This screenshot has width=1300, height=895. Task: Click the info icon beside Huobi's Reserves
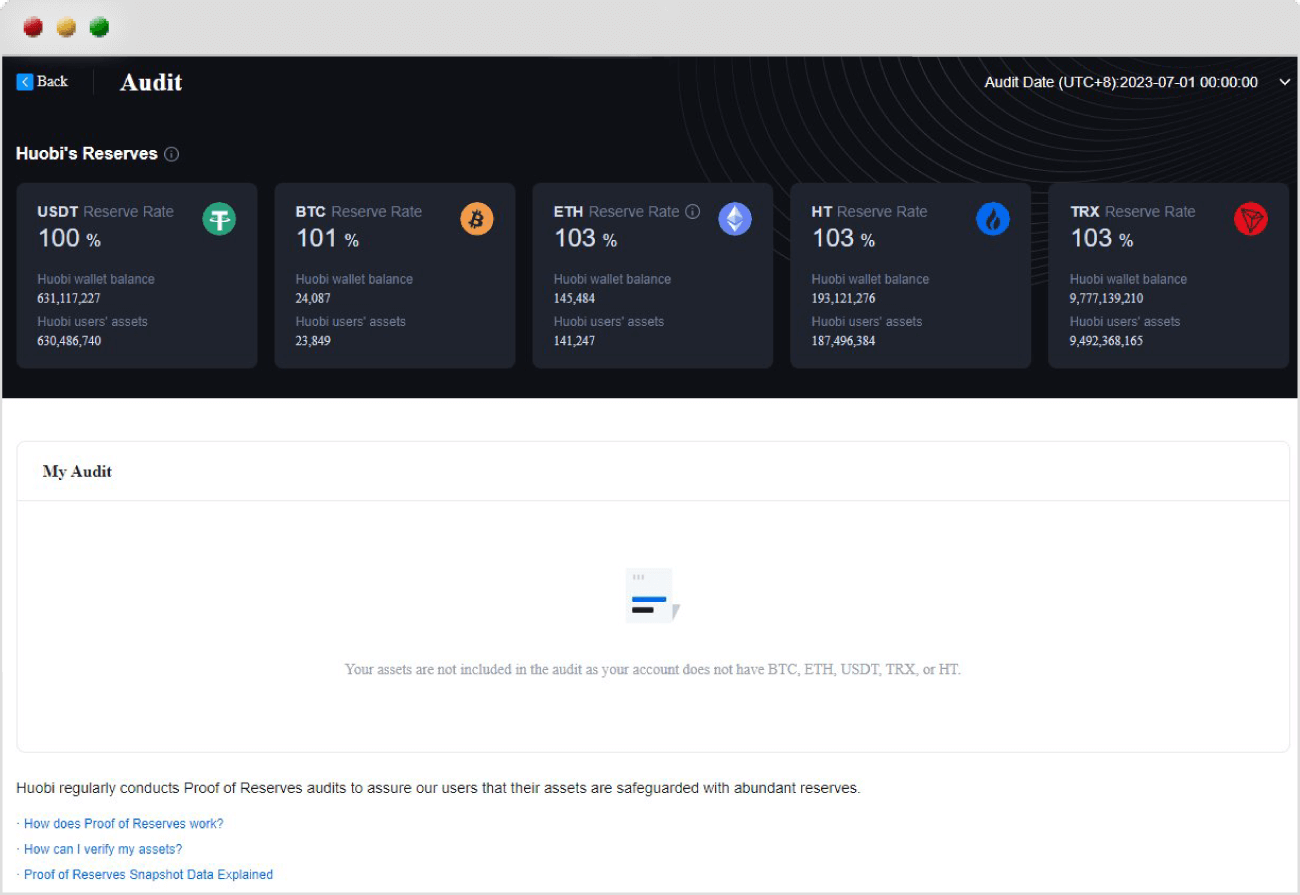[171, 154]
